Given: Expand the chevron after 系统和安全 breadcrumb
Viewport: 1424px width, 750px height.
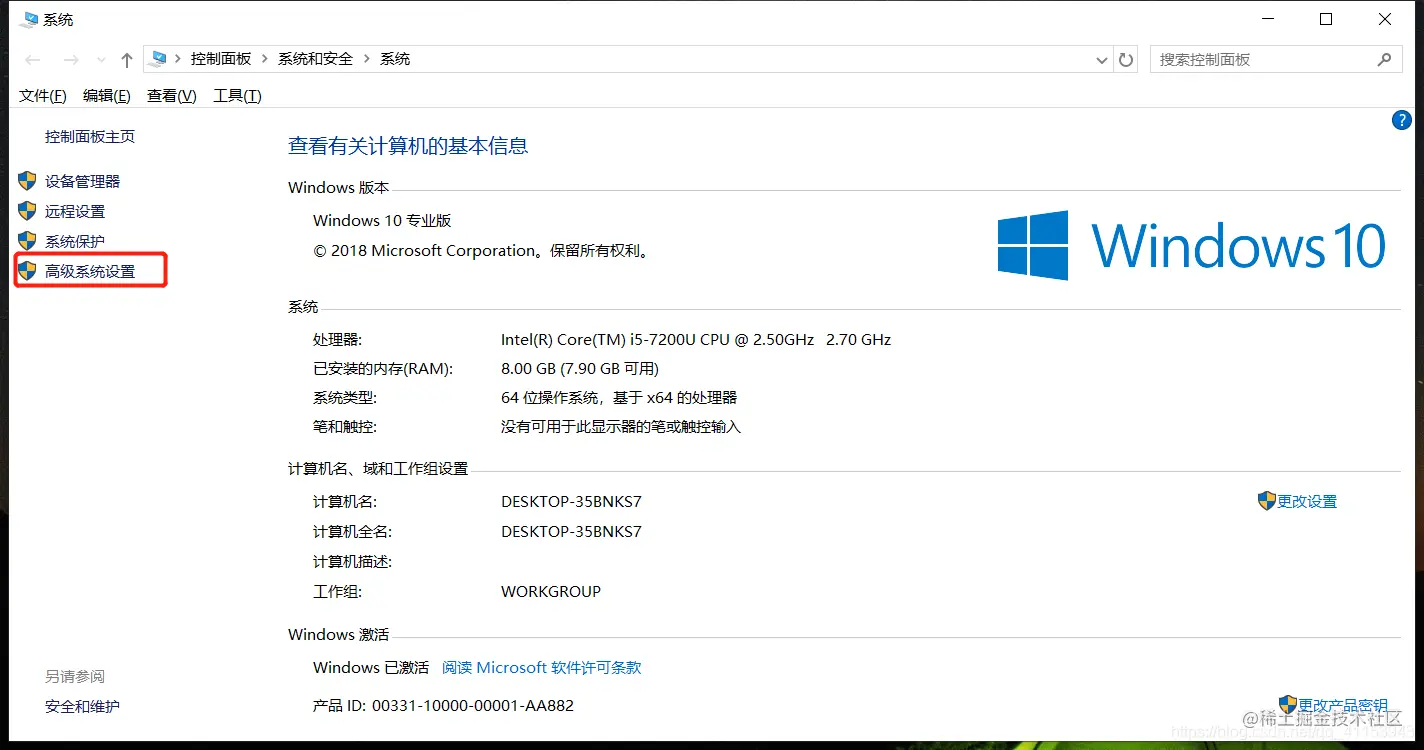Looking at the screenshot, I should coord(367,59).
